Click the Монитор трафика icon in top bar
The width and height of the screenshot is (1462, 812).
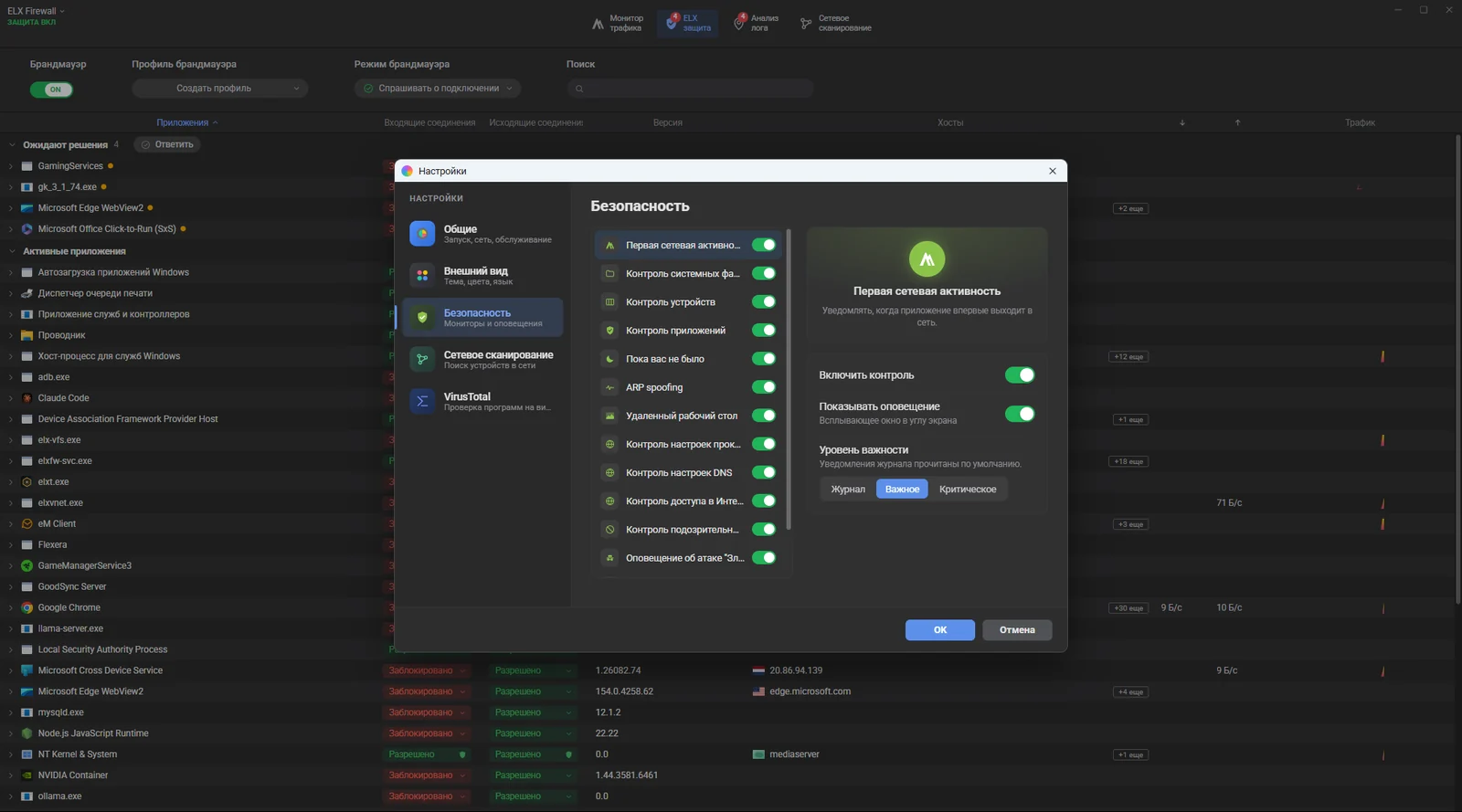point(598,24)
